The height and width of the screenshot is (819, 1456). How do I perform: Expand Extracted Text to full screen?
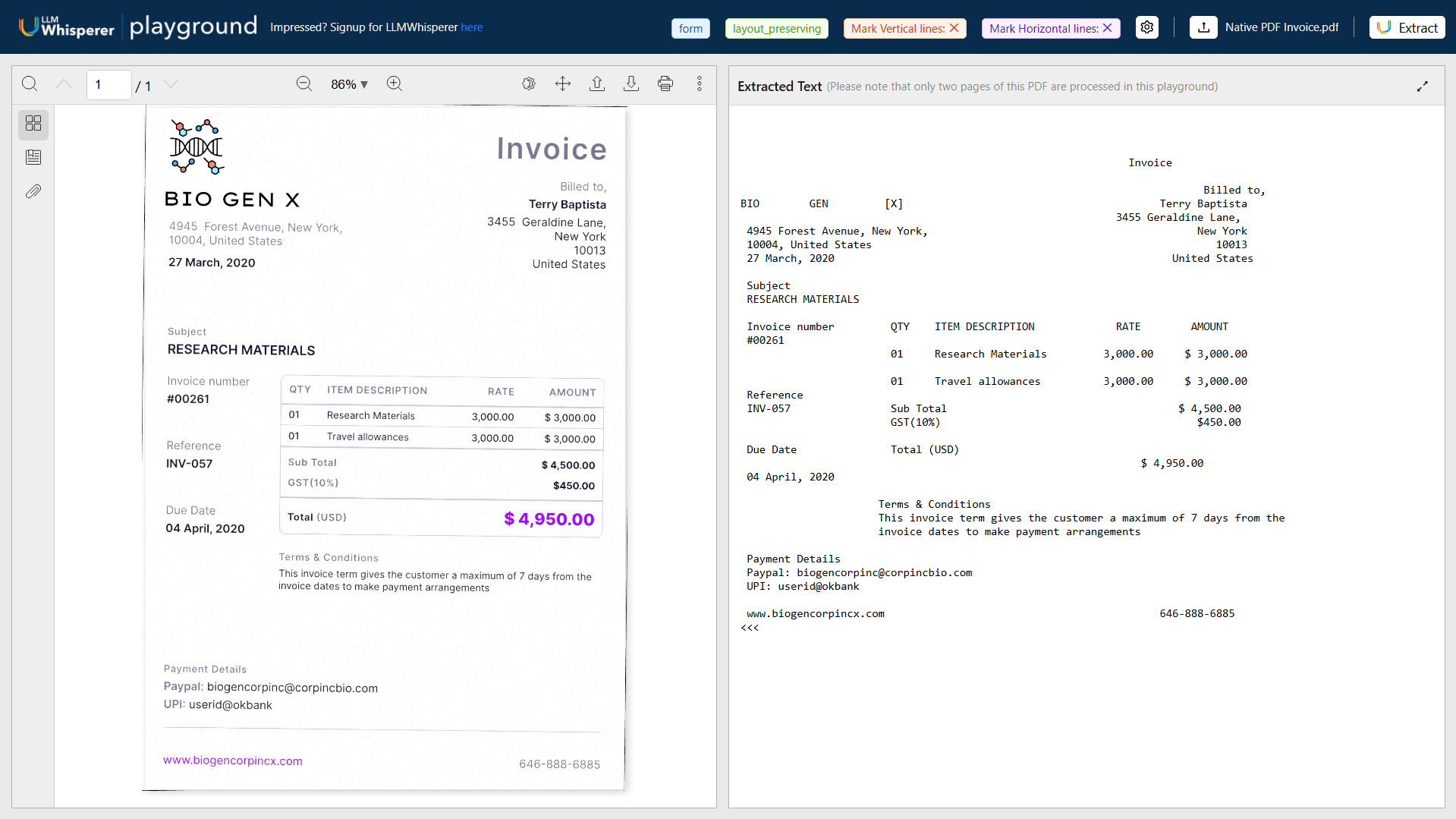pyautogui.click(x=1423, y=86)
